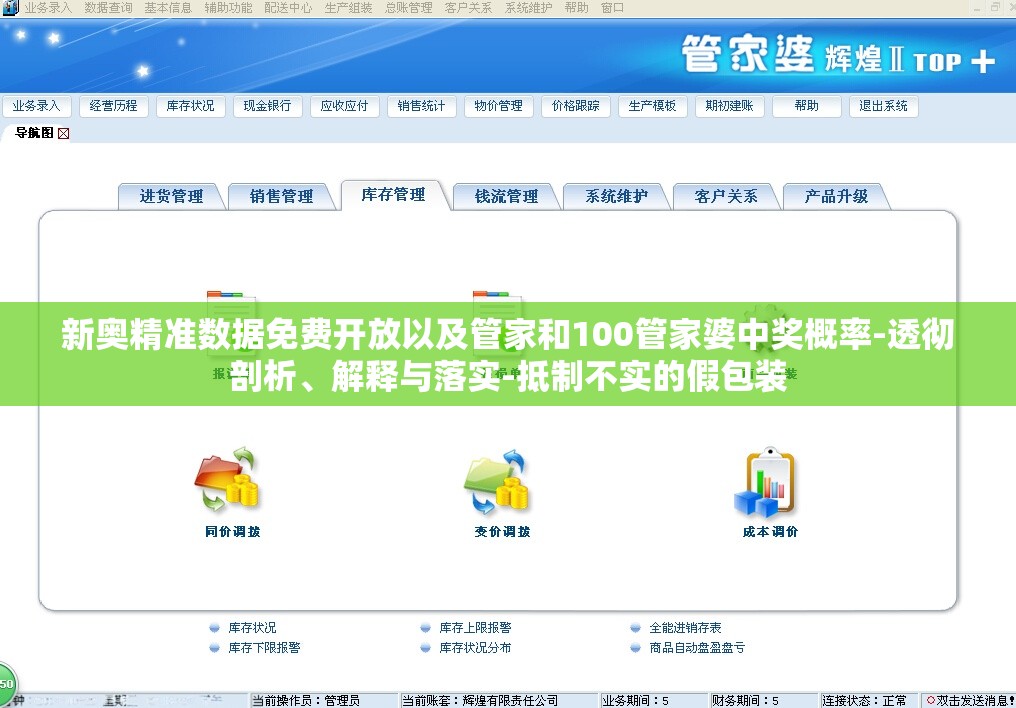Open the 库存上限报警 link

(475, 628)
